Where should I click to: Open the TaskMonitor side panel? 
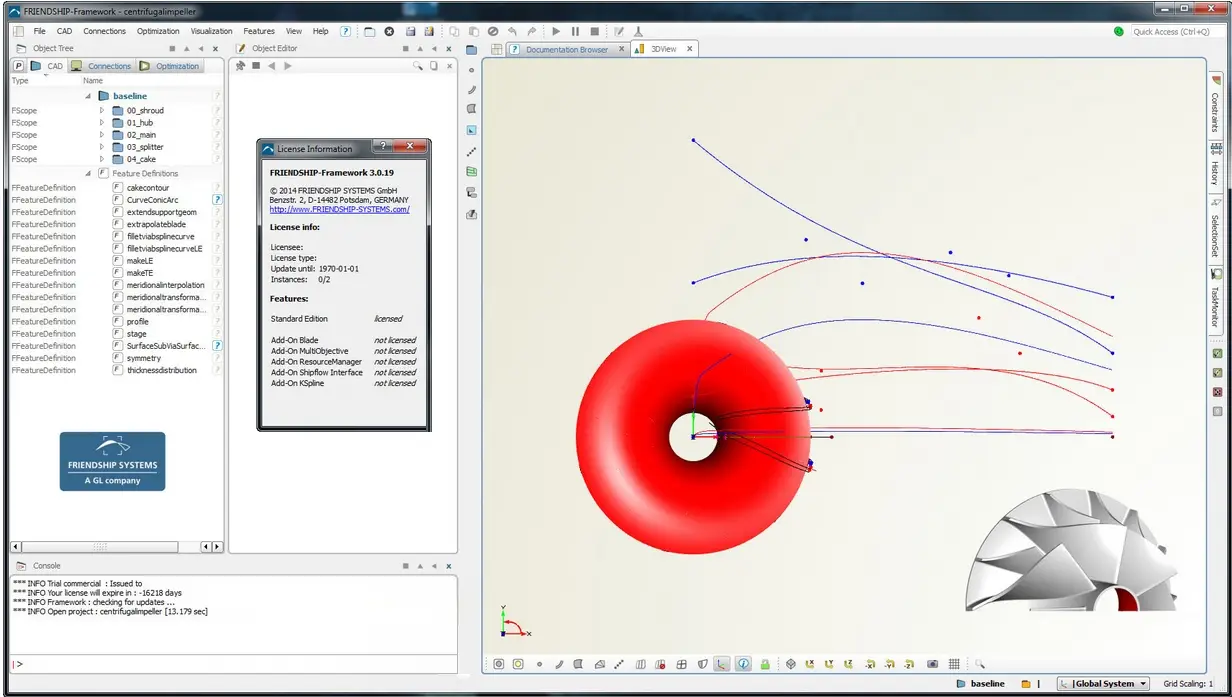coord(1216,300)
